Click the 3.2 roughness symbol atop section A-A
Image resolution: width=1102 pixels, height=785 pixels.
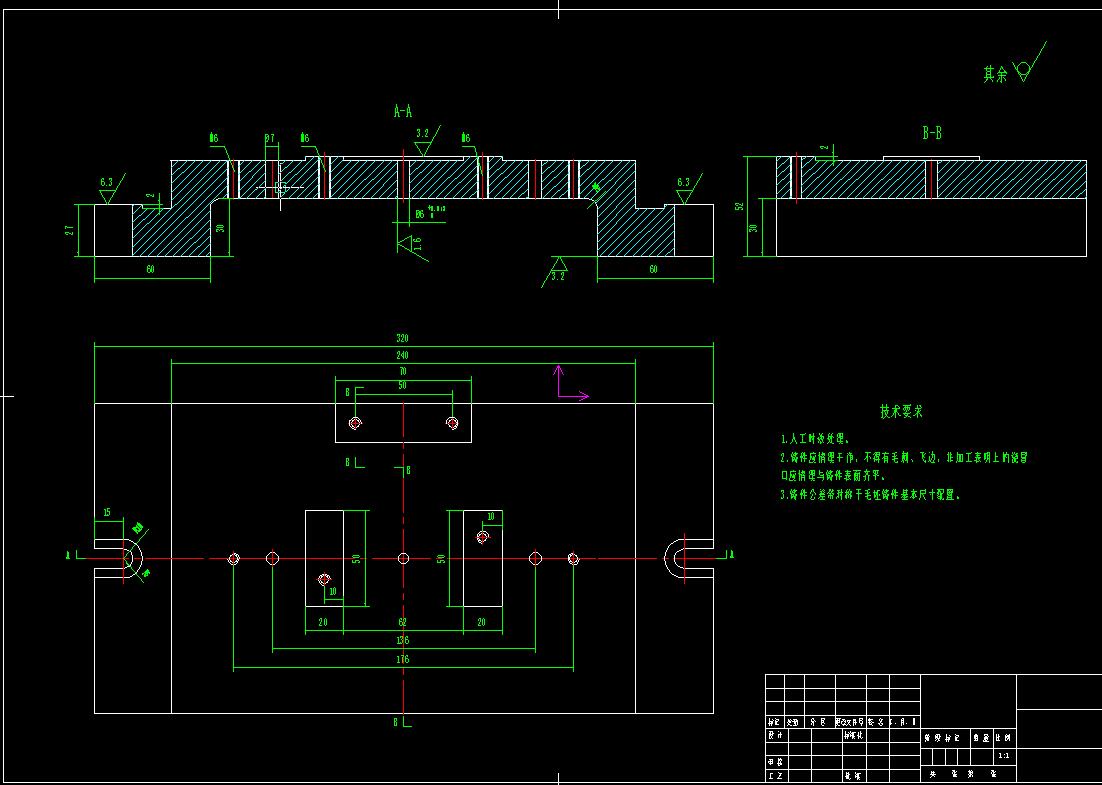point(425,141)
